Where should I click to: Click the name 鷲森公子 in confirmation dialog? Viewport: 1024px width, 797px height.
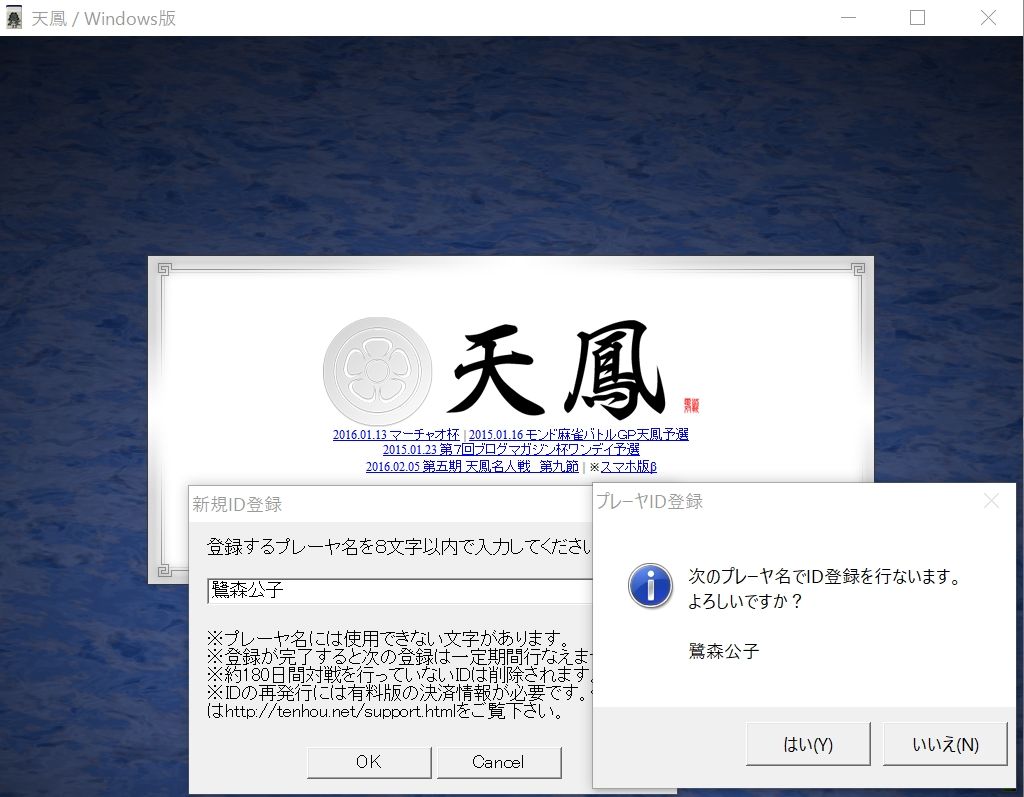[x=724, y=651]
